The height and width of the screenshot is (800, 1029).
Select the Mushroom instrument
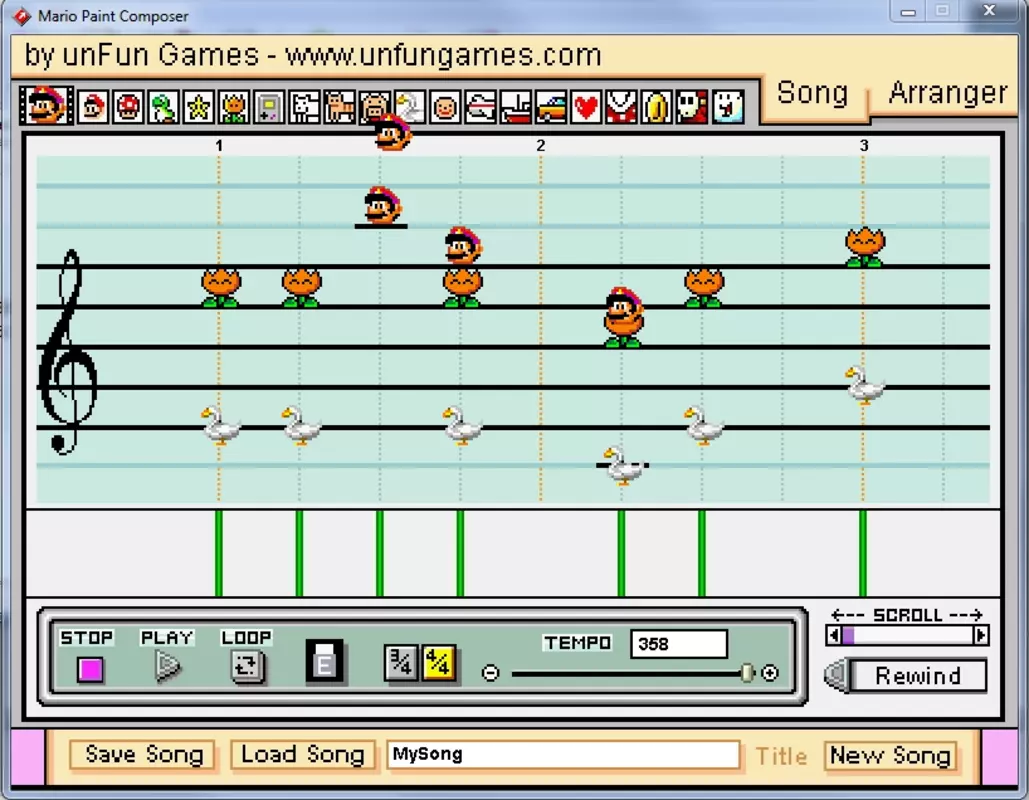tap(128, 107)
